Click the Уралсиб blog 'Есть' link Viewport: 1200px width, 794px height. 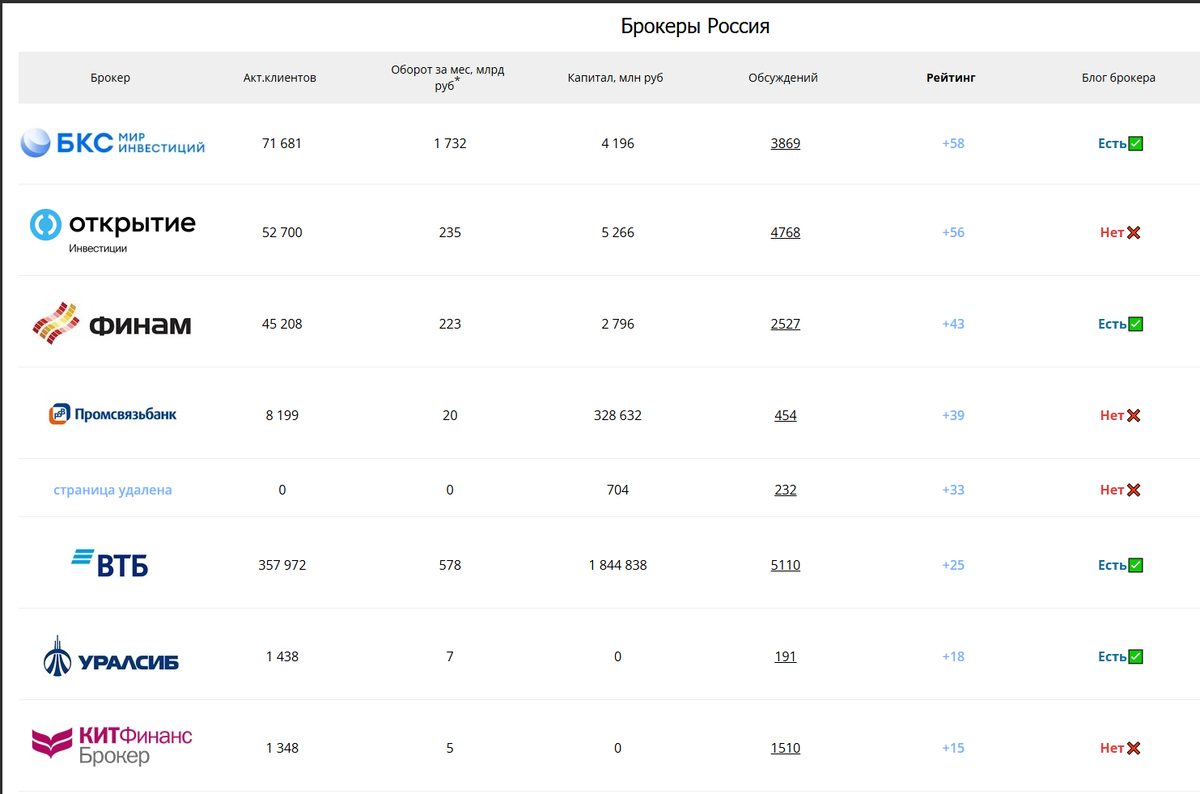pyautogui.click(x=1112, y=657)
